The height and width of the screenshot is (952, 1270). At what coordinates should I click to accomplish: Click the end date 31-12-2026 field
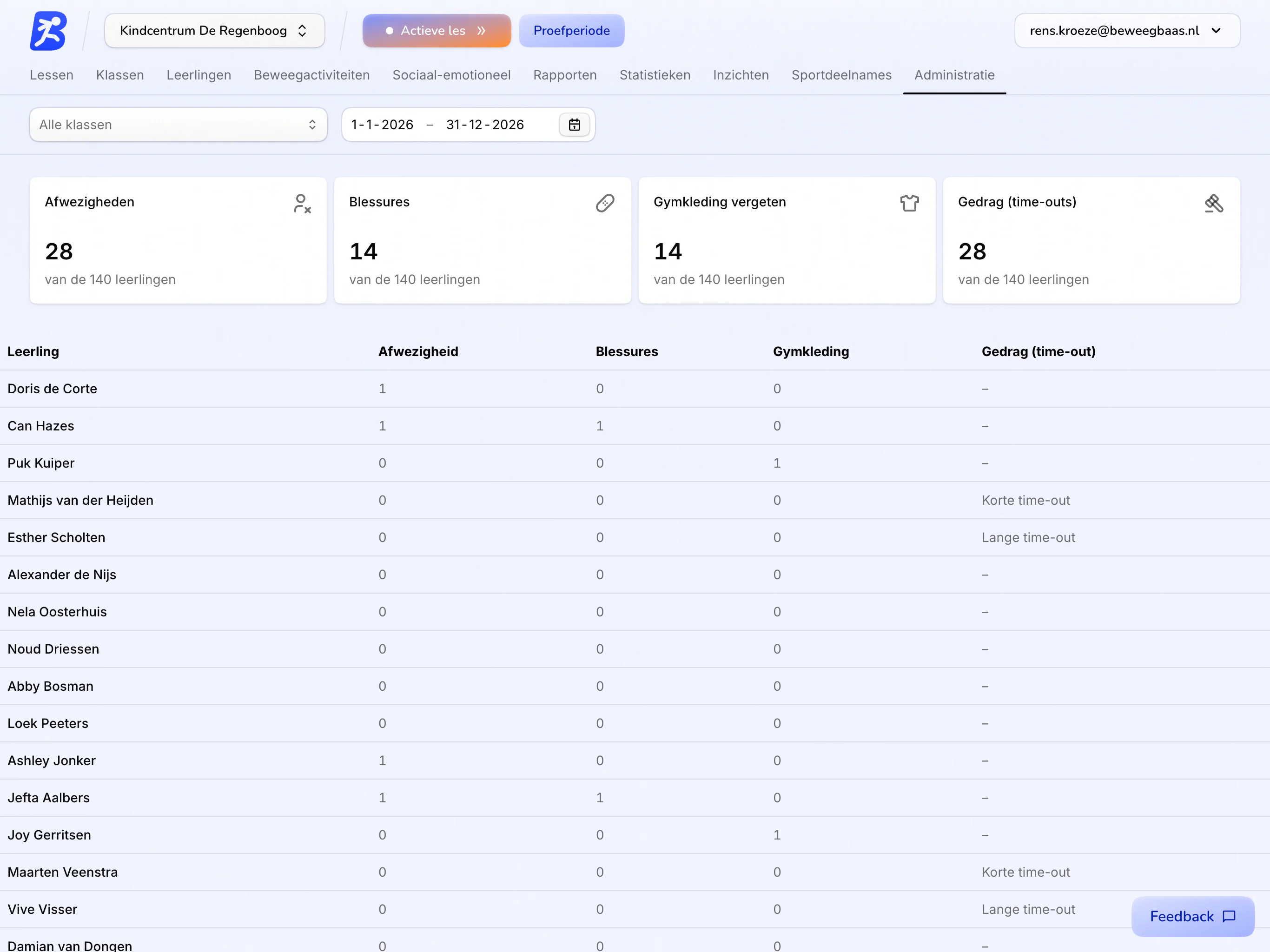click(485, 125)
